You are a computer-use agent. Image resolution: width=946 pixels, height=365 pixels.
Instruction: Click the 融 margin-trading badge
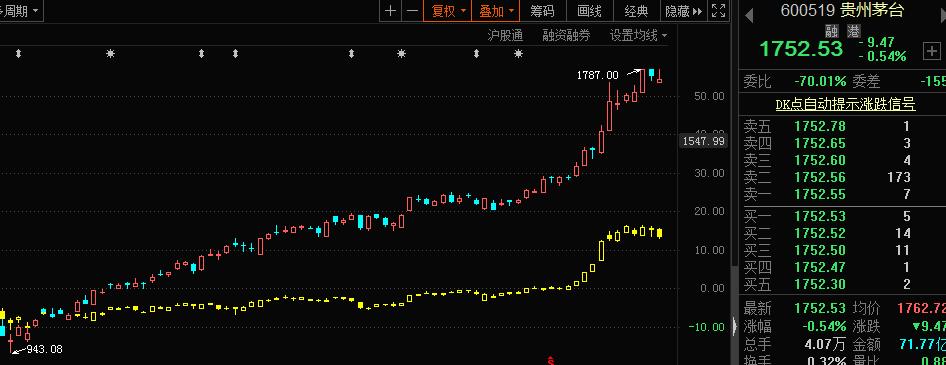point(831,31)
